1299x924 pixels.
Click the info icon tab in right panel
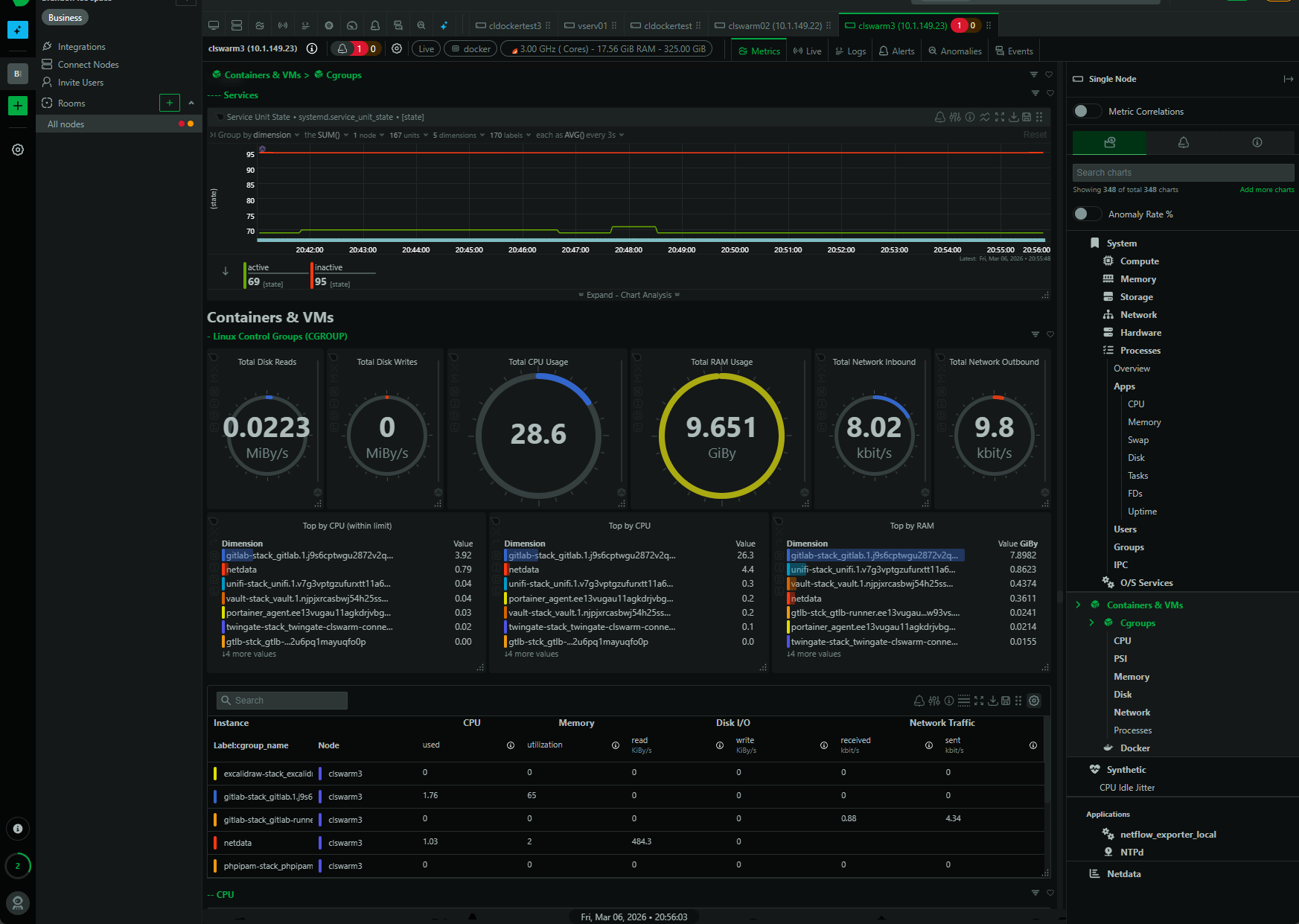click(x=1257, y=142)
